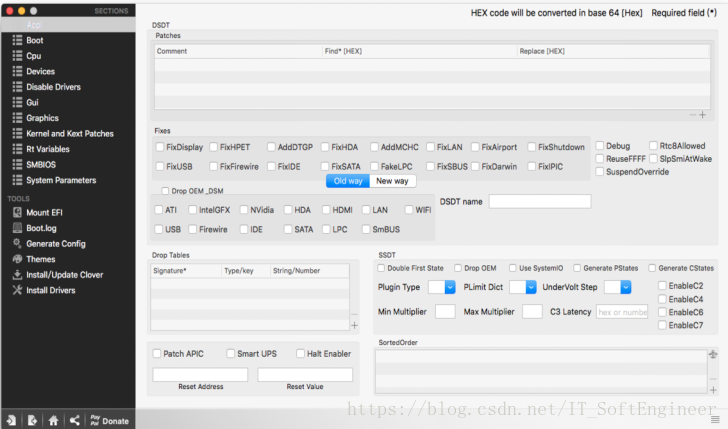Screen dimensions: 728x429
Task: Select the Mount EFI tool
Action: [44, 213]
